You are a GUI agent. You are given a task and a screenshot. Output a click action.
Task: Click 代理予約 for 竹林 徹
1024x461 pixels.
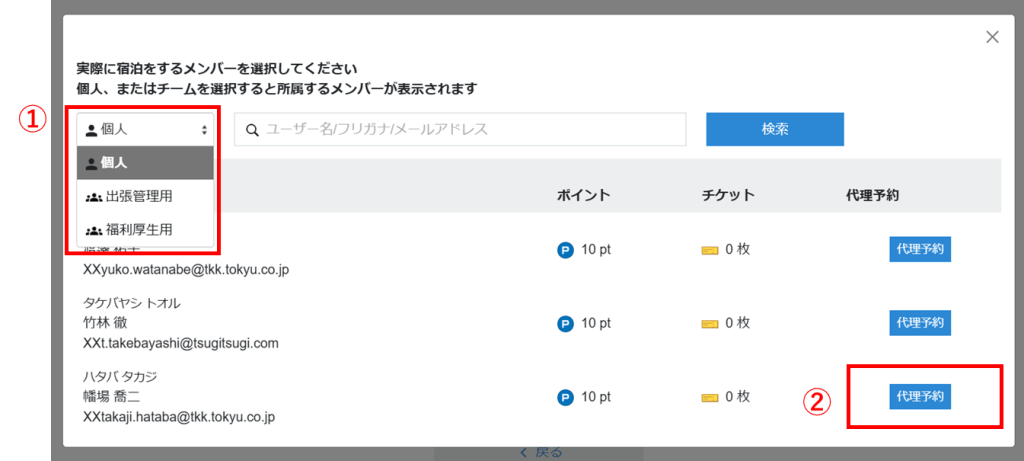[x=919, y=323]
